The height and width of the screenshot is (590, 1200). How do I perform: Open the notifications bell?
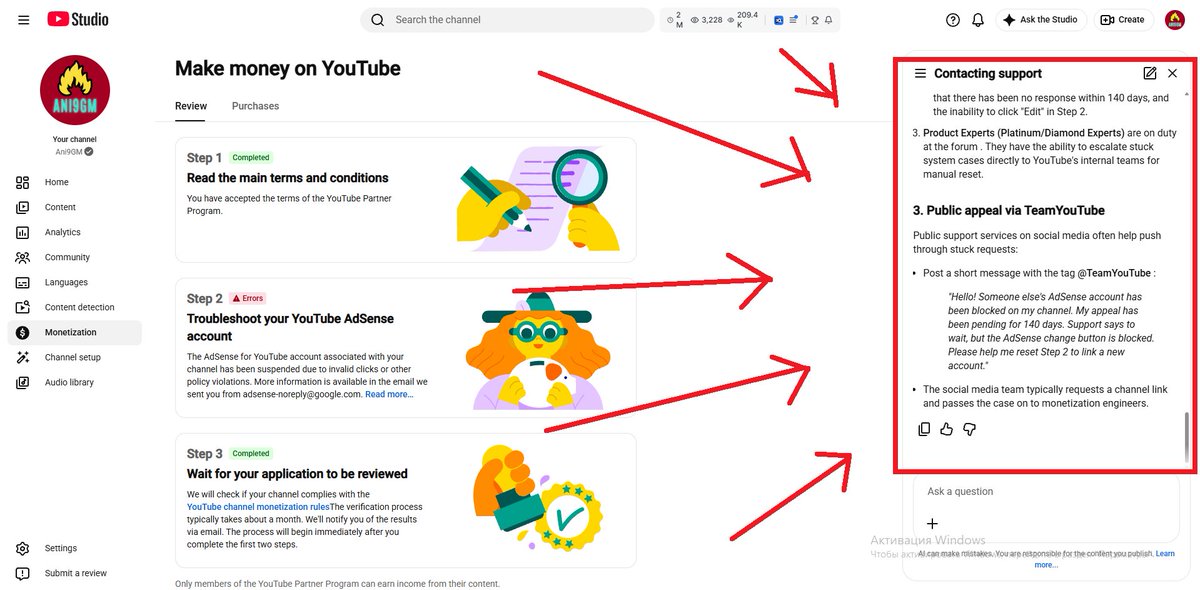point(978,20)
